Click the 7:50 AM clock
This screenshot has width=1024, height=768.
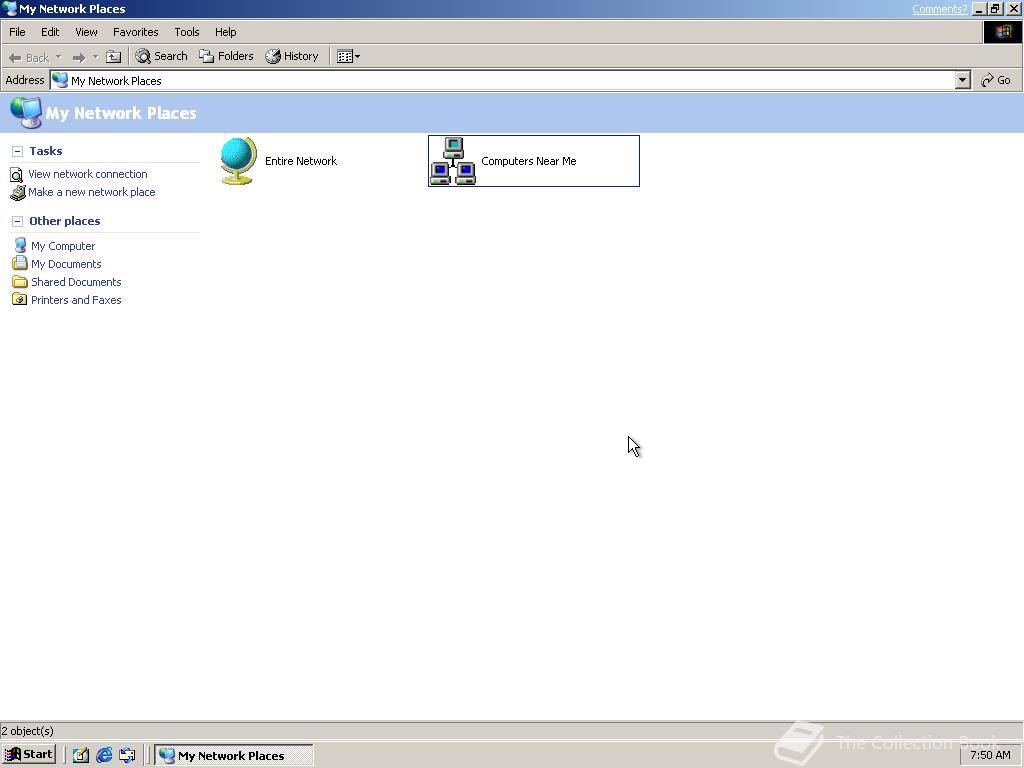pos(990,755)
